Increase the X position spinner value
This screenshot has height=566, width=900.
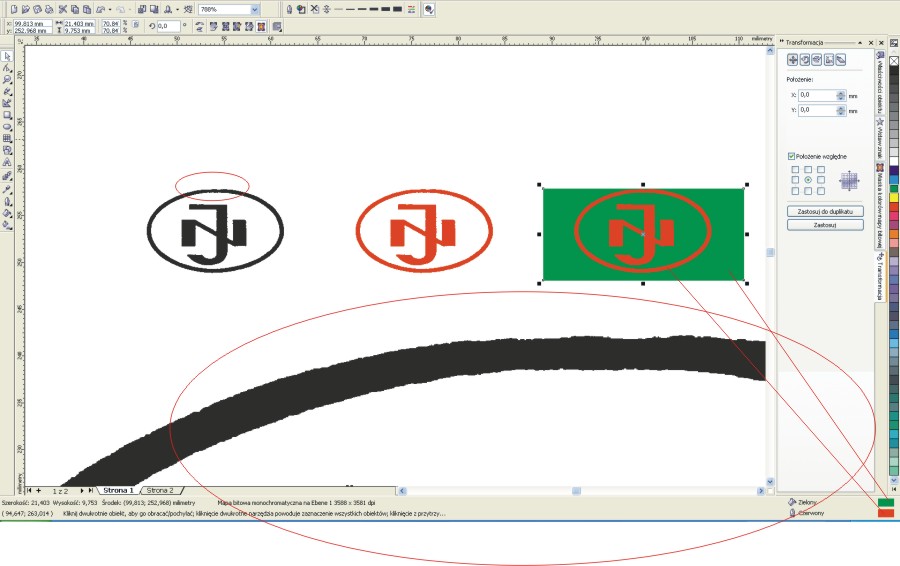pos(841,93)
